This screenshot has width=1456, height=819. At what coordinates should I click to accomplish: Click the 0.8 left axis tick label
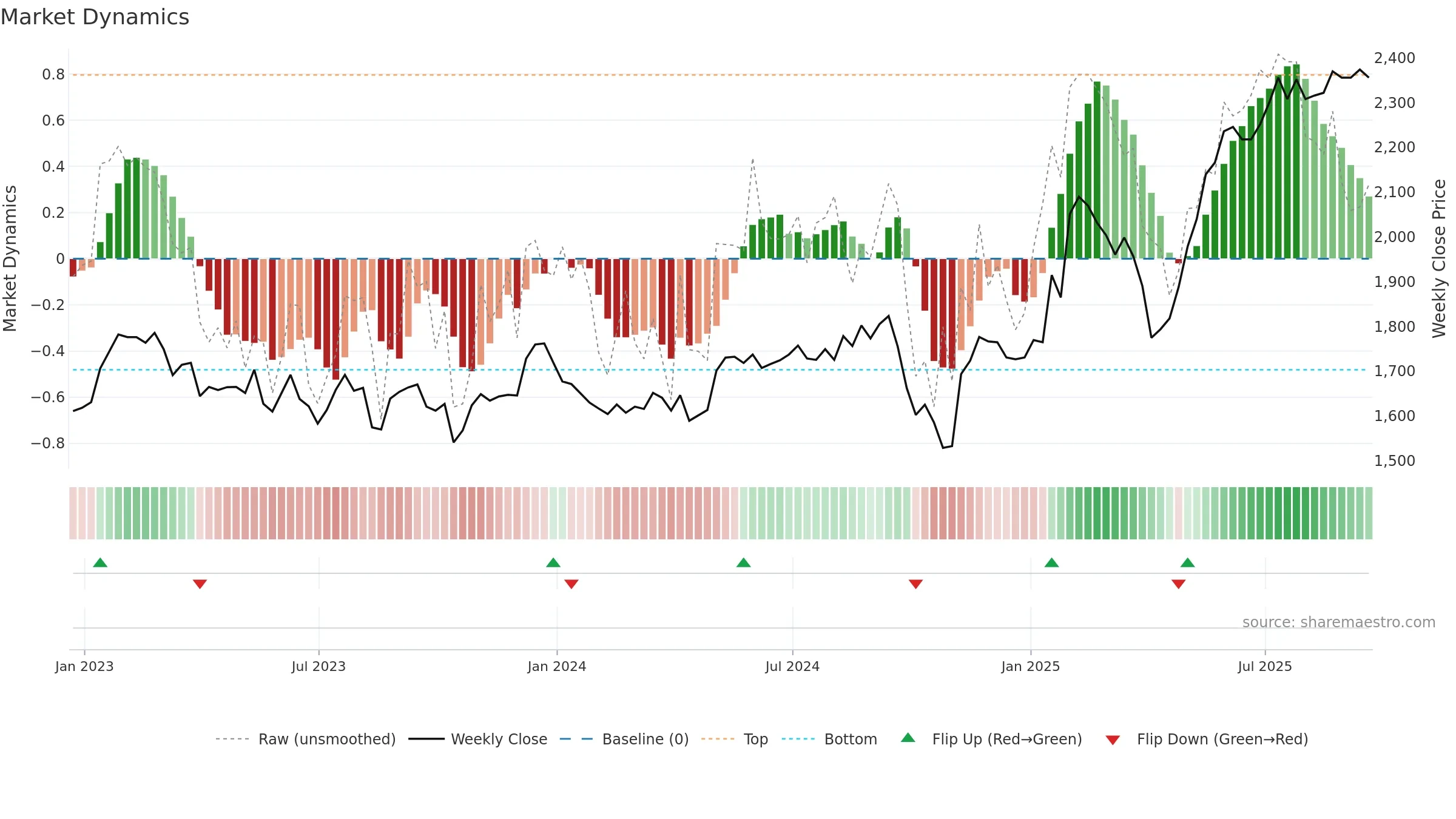53,75
